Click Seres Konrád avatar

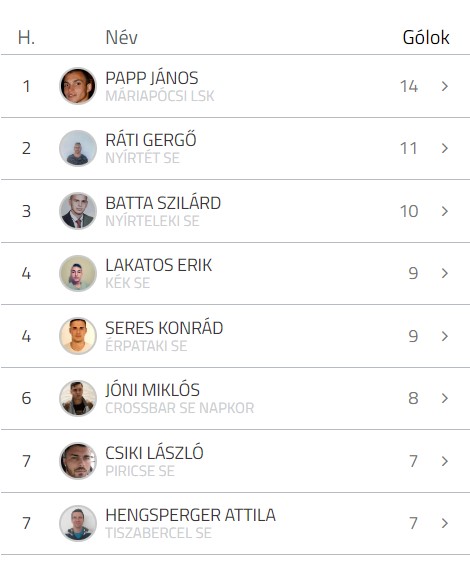click(78, 336)
